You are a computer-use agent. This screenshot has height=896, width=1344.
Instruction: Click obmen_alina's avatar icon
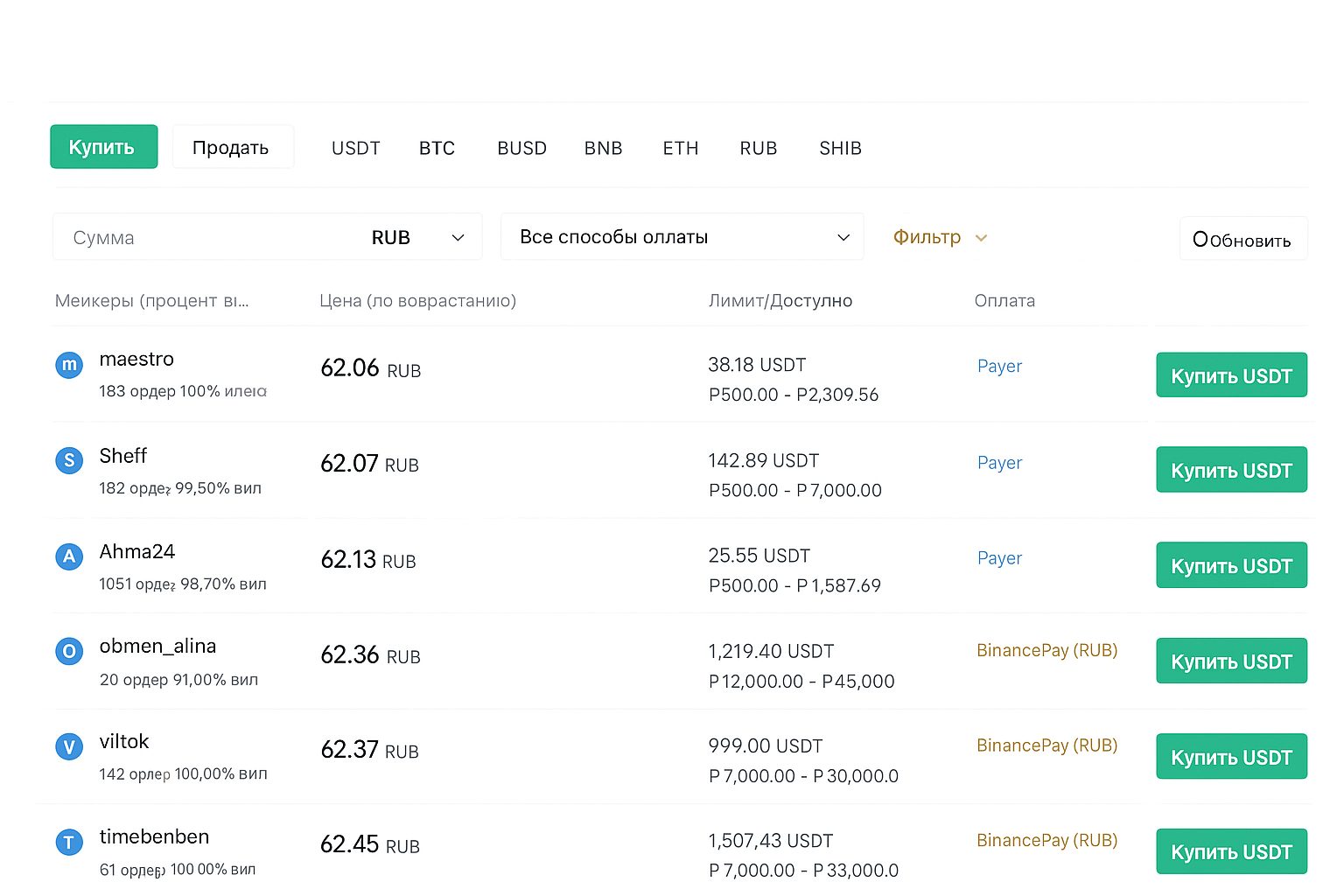click(69, 651)
